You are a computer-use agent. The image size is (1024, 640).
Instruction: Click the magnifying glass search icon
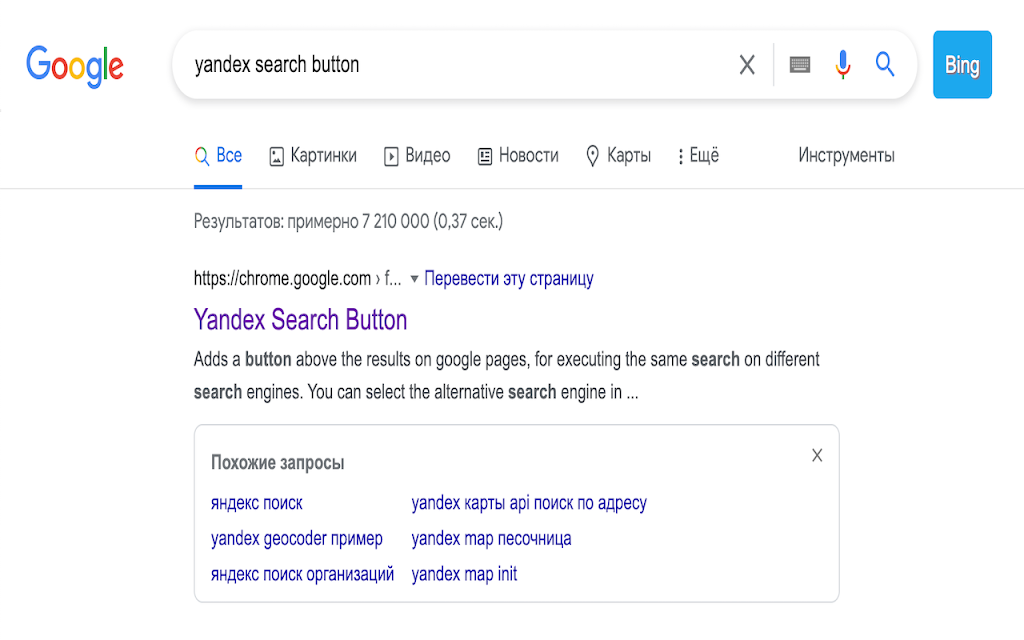point(885,65)
